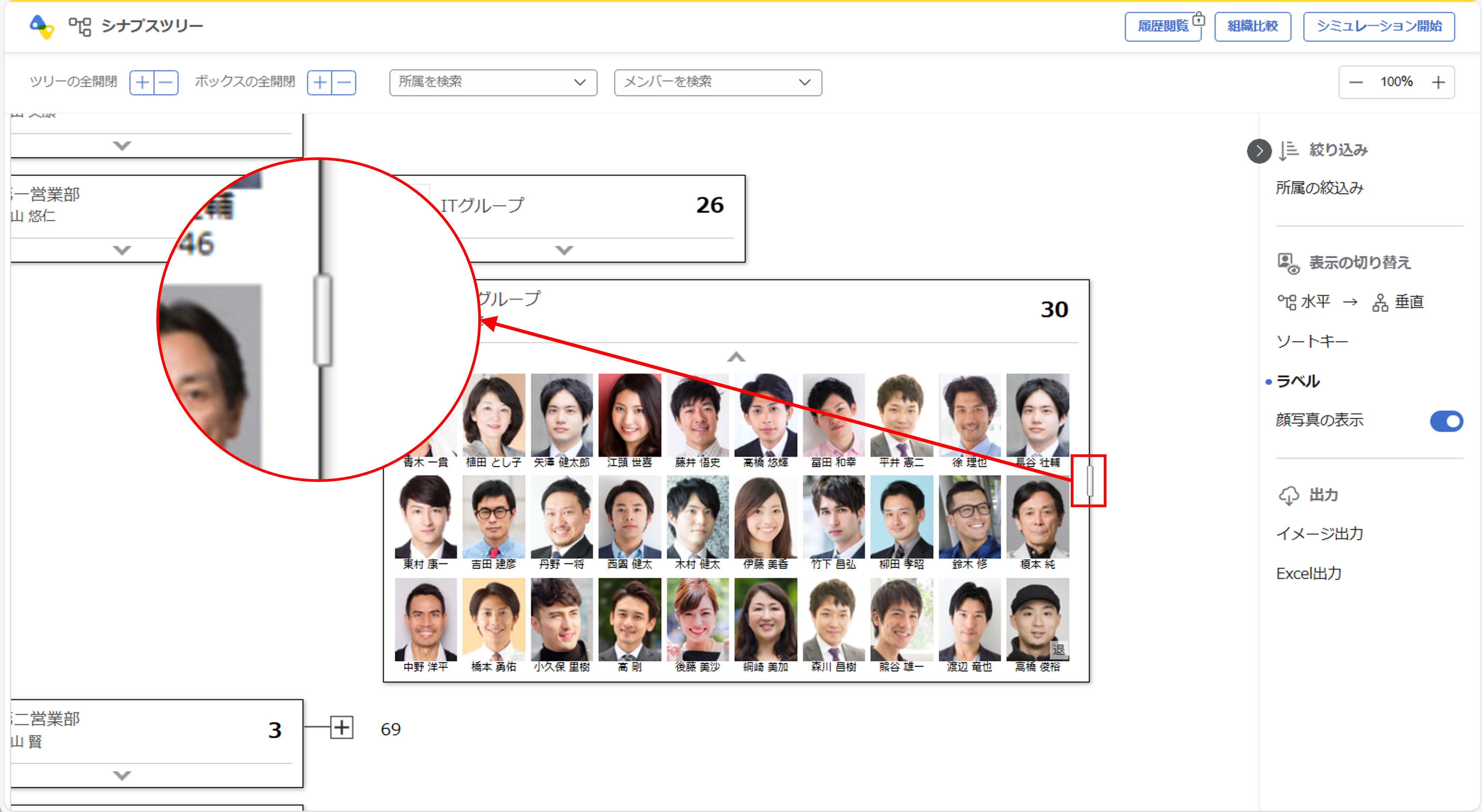Click the box collapse-all minus icon
This screenshot has width=1482, height=812.
point(344,82)
